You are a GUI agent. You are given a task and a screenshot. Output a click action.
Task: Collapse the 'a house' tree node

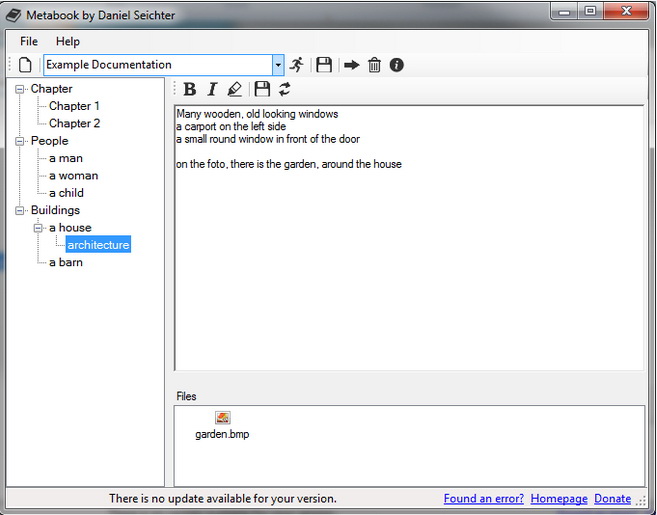38,228
